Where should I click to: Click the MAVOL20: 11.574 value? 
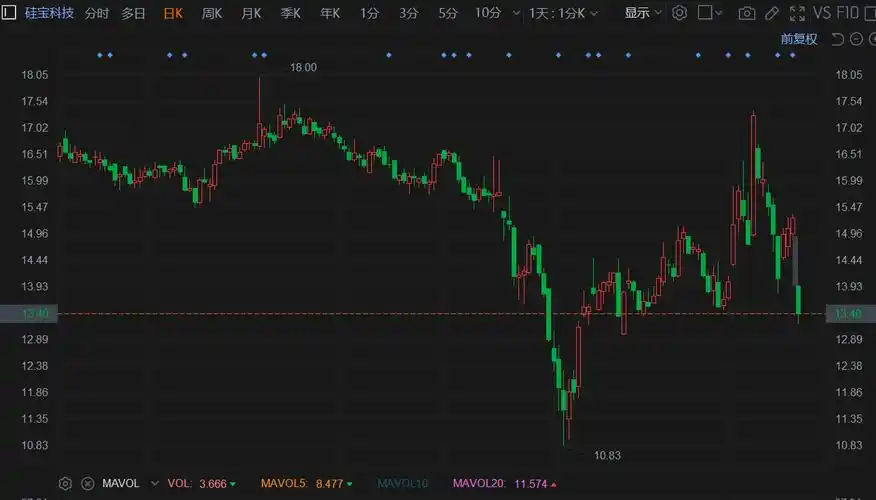504,484
